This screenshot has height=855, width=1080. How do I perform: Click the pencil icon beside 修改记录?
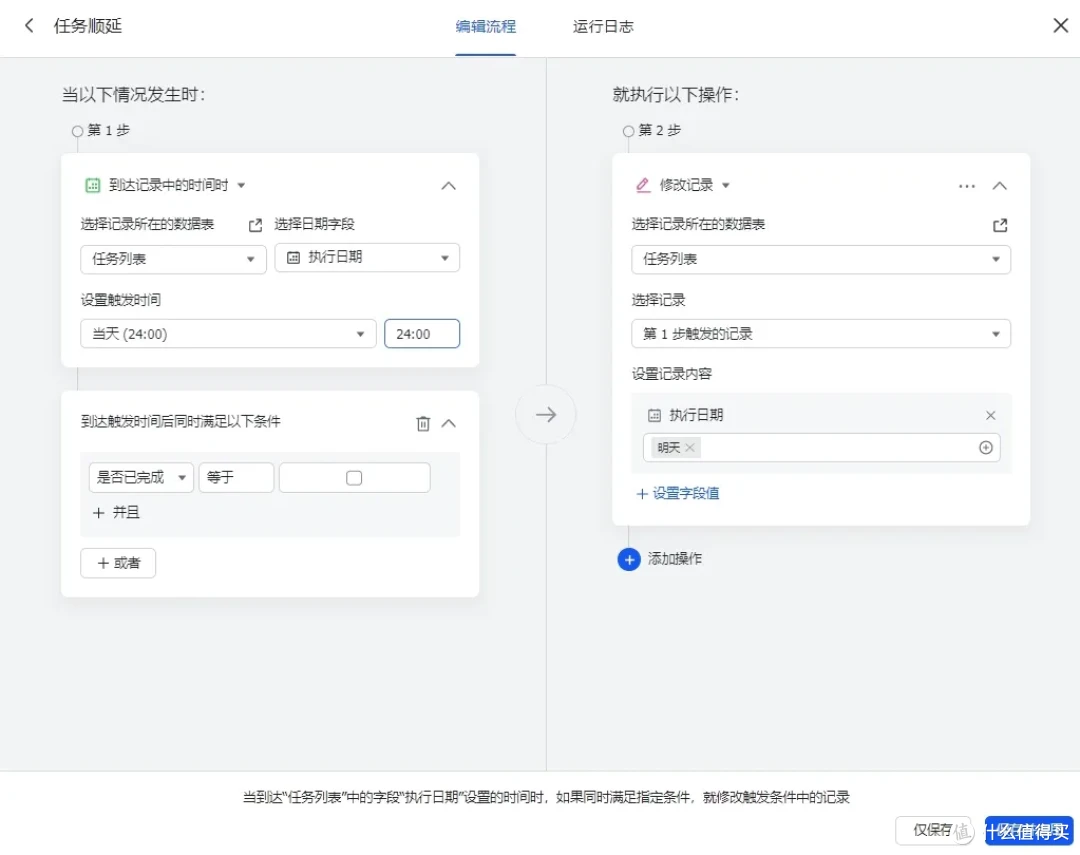[x=643, y=185]
